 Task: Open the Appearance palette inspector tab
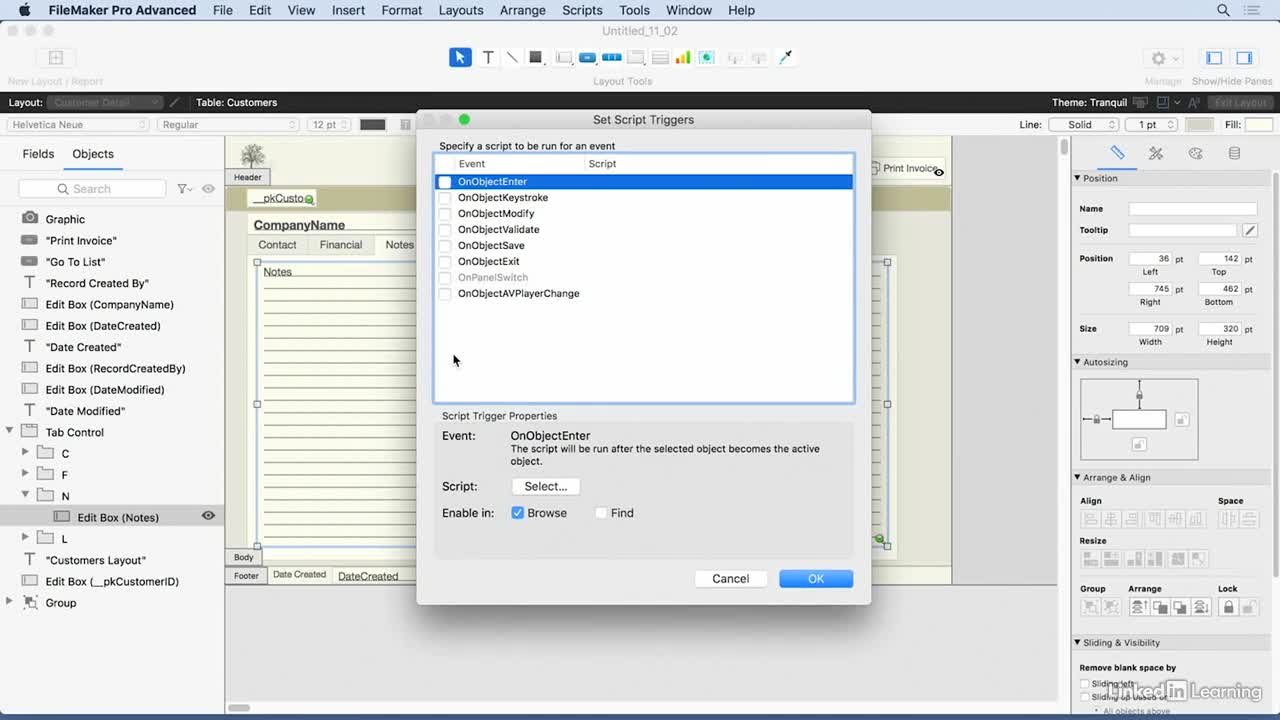[x=1195, y=153]
